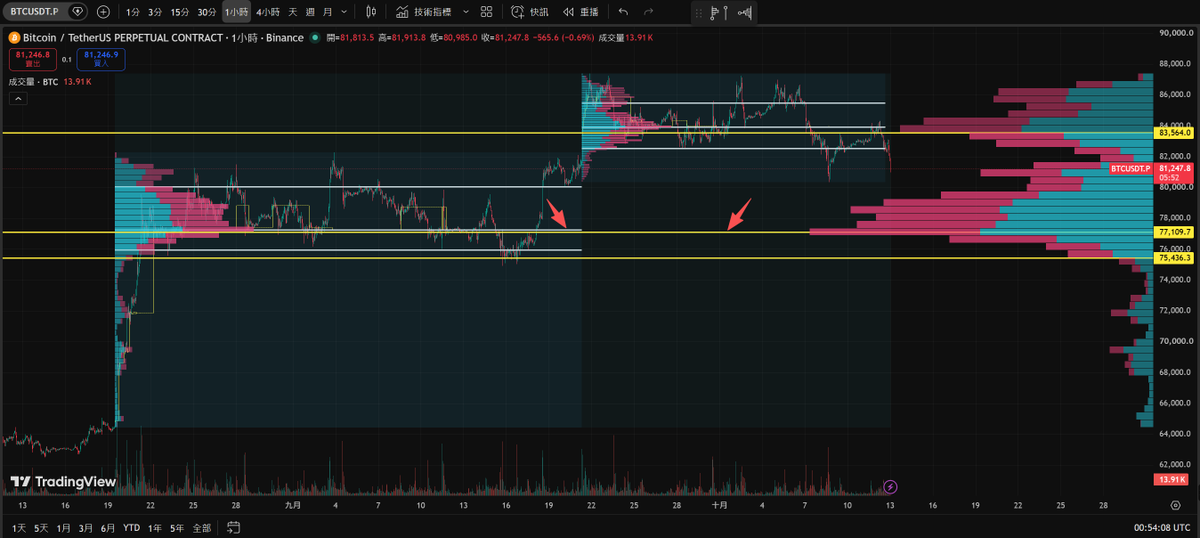Open the candlestick chart type menu
The height and width of the screenshot is (538, 1200).
click(x=371, y=12)
